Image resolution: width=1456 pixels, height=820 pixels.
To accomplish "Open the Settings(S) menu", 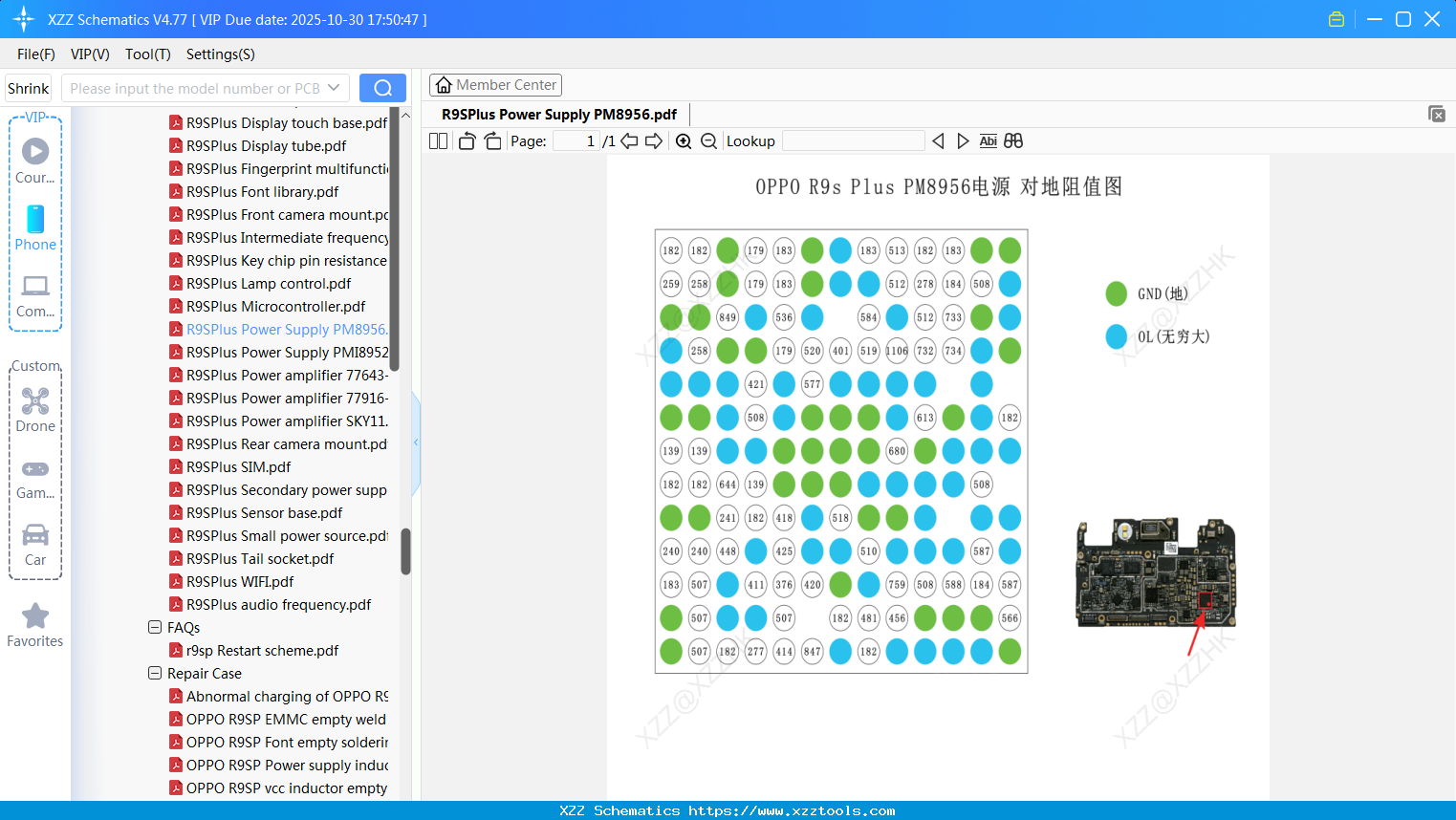I will [221, 54].
